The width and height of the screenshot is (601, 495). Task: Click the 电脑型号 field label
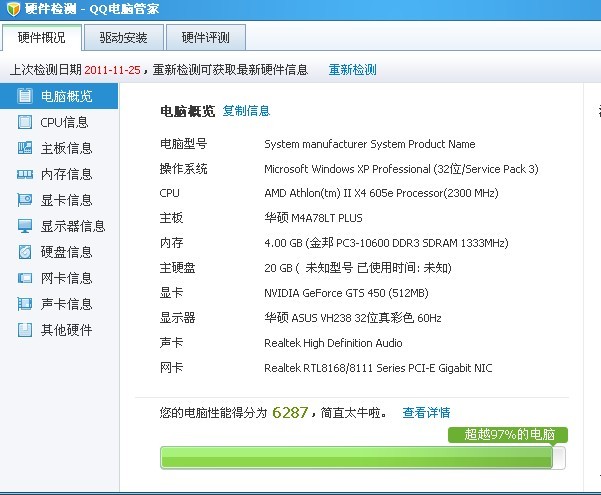tap(184, 144)
